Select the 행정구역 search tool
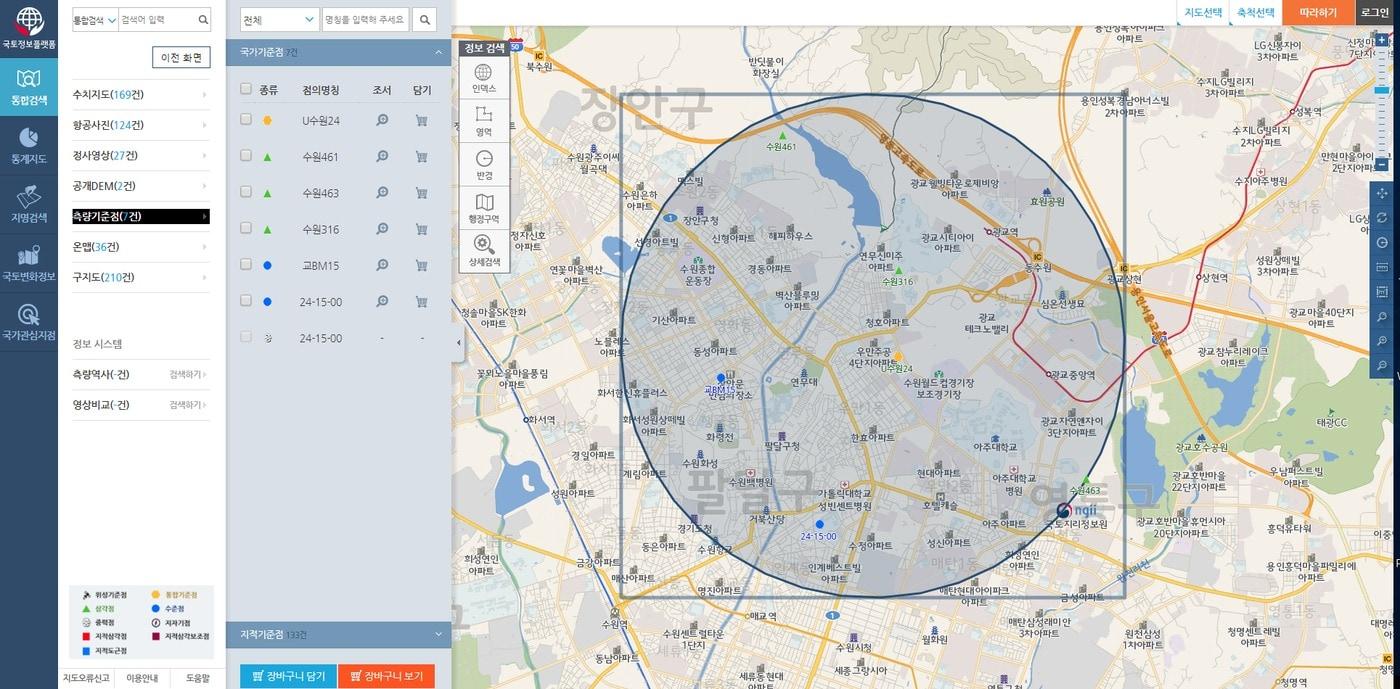This screenshot has height=689, width=1400. coord(484,208)
